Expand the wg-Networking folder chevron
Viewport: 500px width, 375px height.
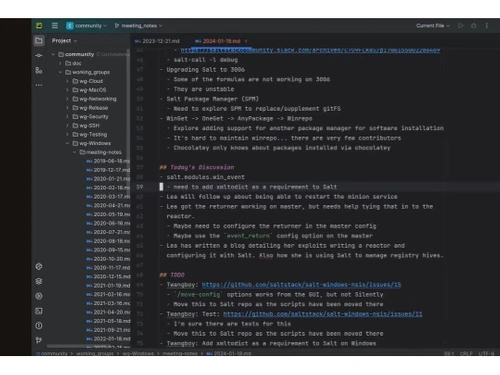[67, 99]
